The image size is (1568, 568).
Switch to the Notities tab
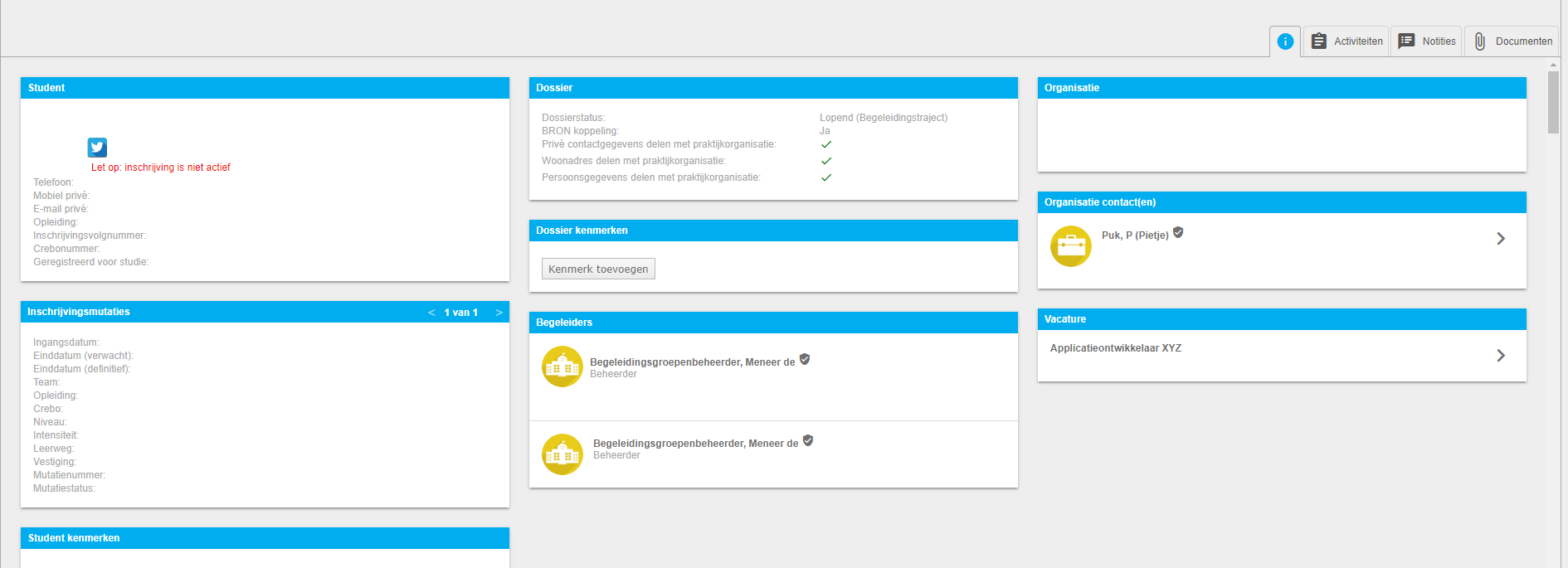[1426, 41]
